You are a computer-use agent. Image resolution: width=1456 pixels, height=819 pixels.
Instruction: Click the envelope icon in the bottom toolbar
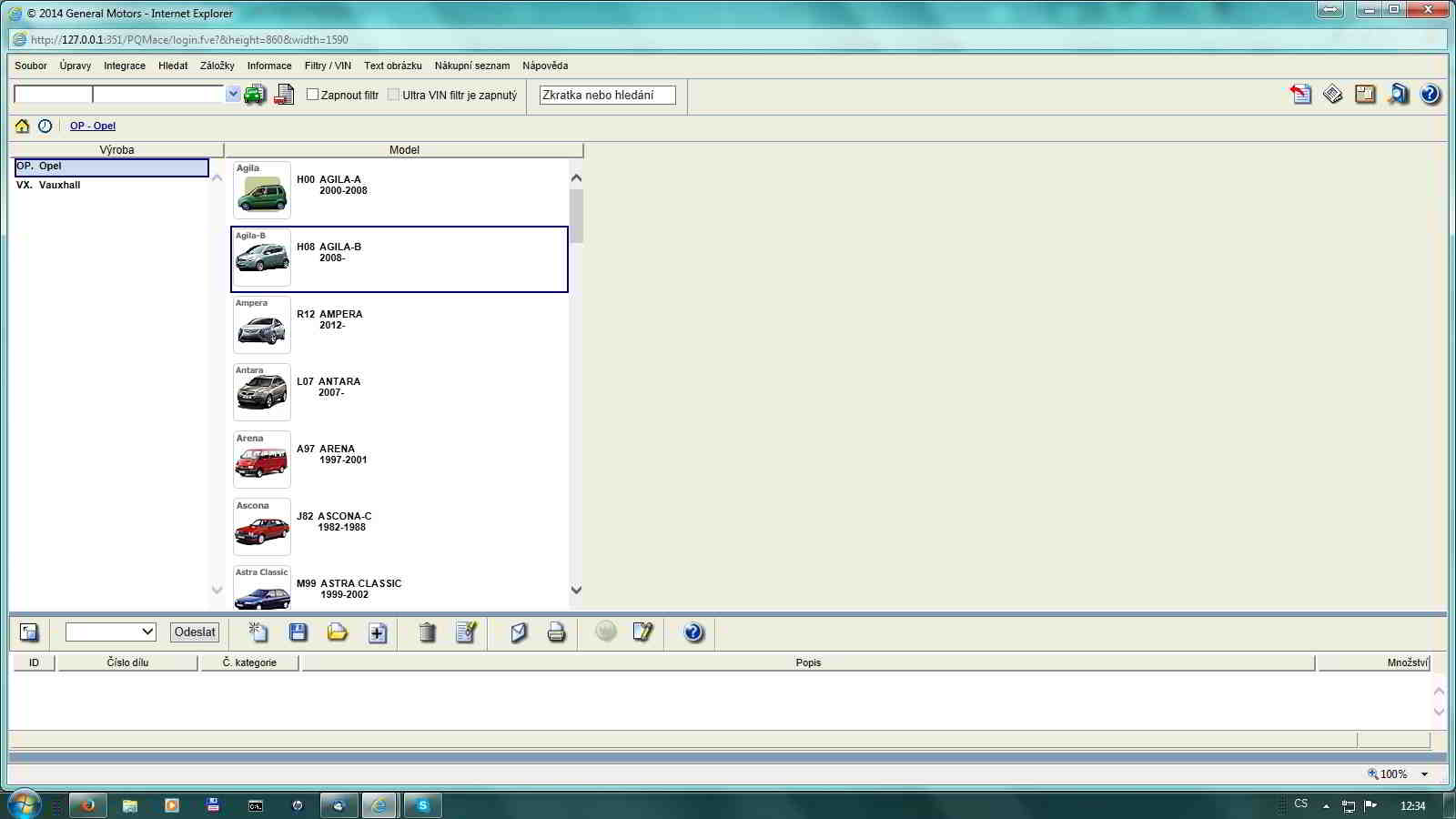[x=519, y=632]
